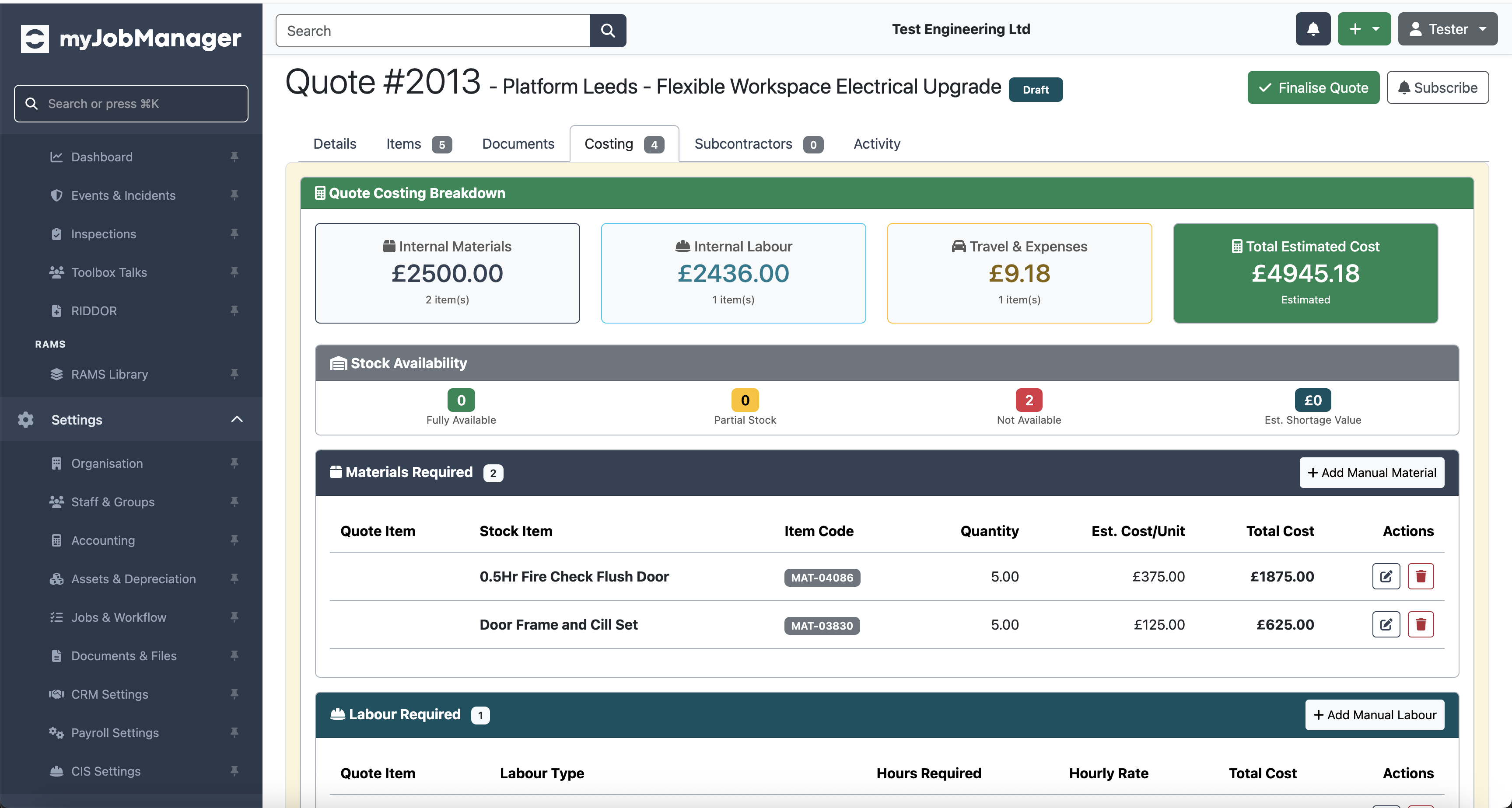Viewport: 1512px width, 808px height.
Task: Toggle pin for Toolbox Talks
Action: [234, 272]
